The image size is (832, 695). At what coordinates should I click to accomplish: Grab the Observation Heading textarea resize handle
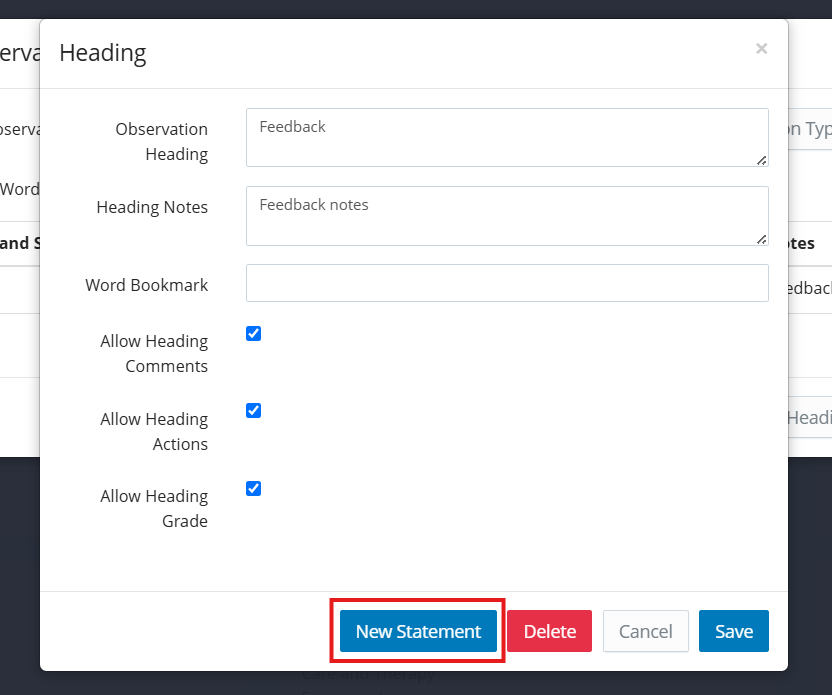(x=762, y=160)
